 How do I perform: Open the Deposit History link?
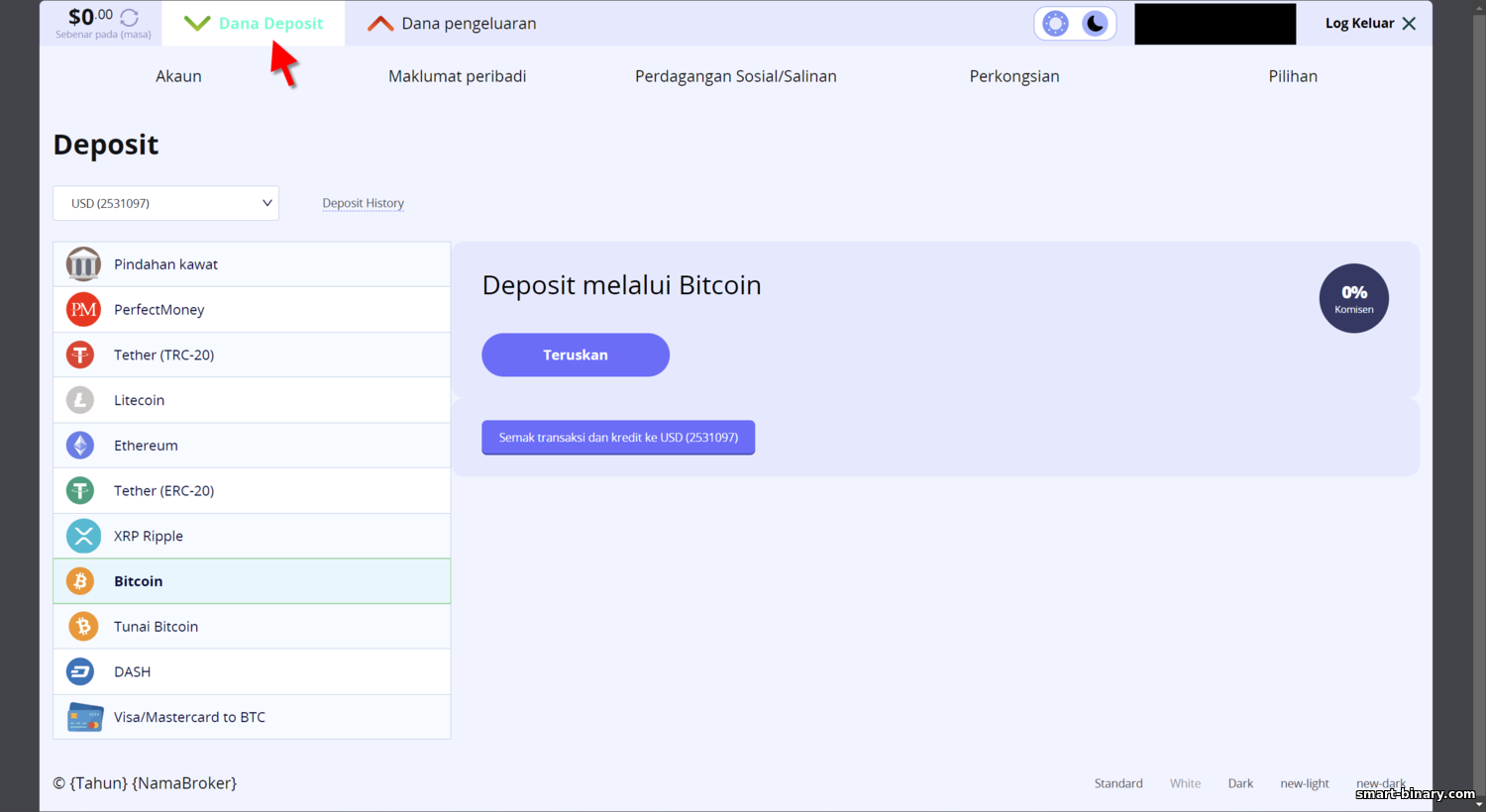[364, 203]
